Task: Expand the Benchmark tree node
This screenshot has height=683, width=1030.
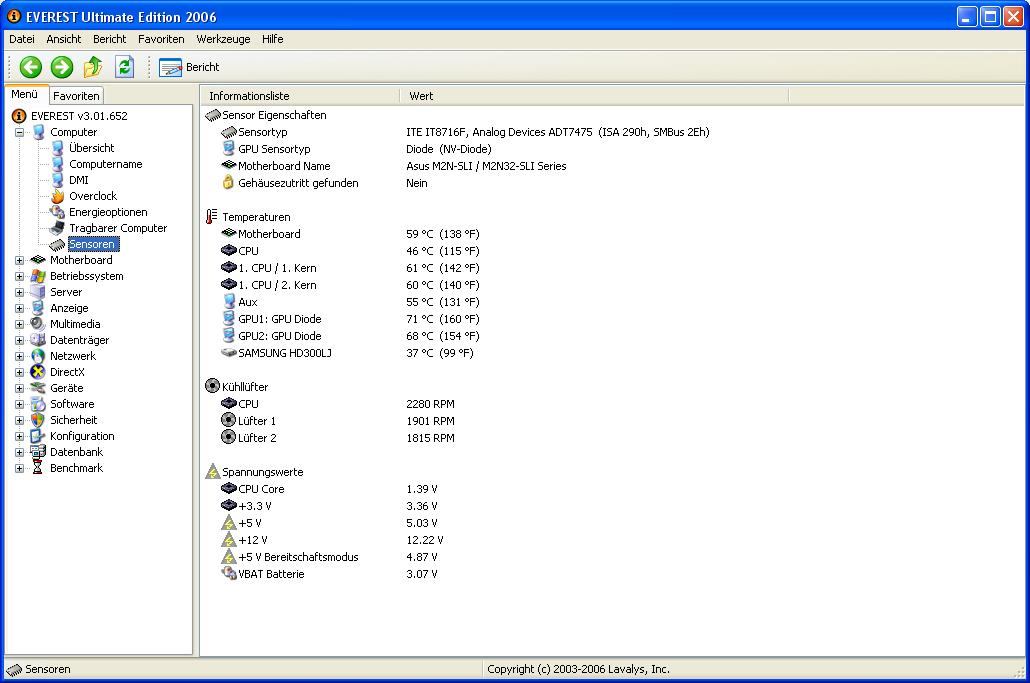Action: 20,468
